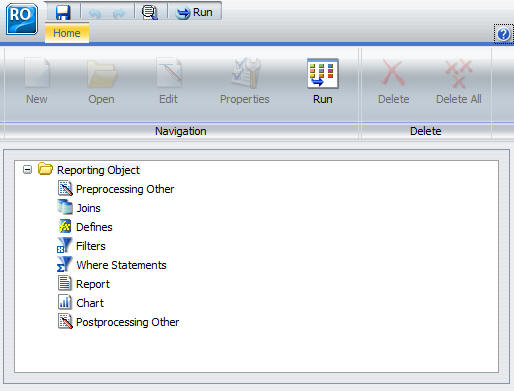
Task: Select Chart in the tree
Action: [90, 303]
